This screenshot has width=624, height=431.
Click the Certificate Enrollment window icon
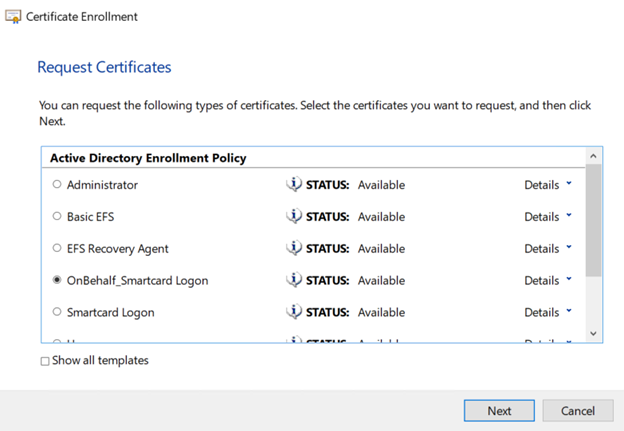(x=13, y=17)
